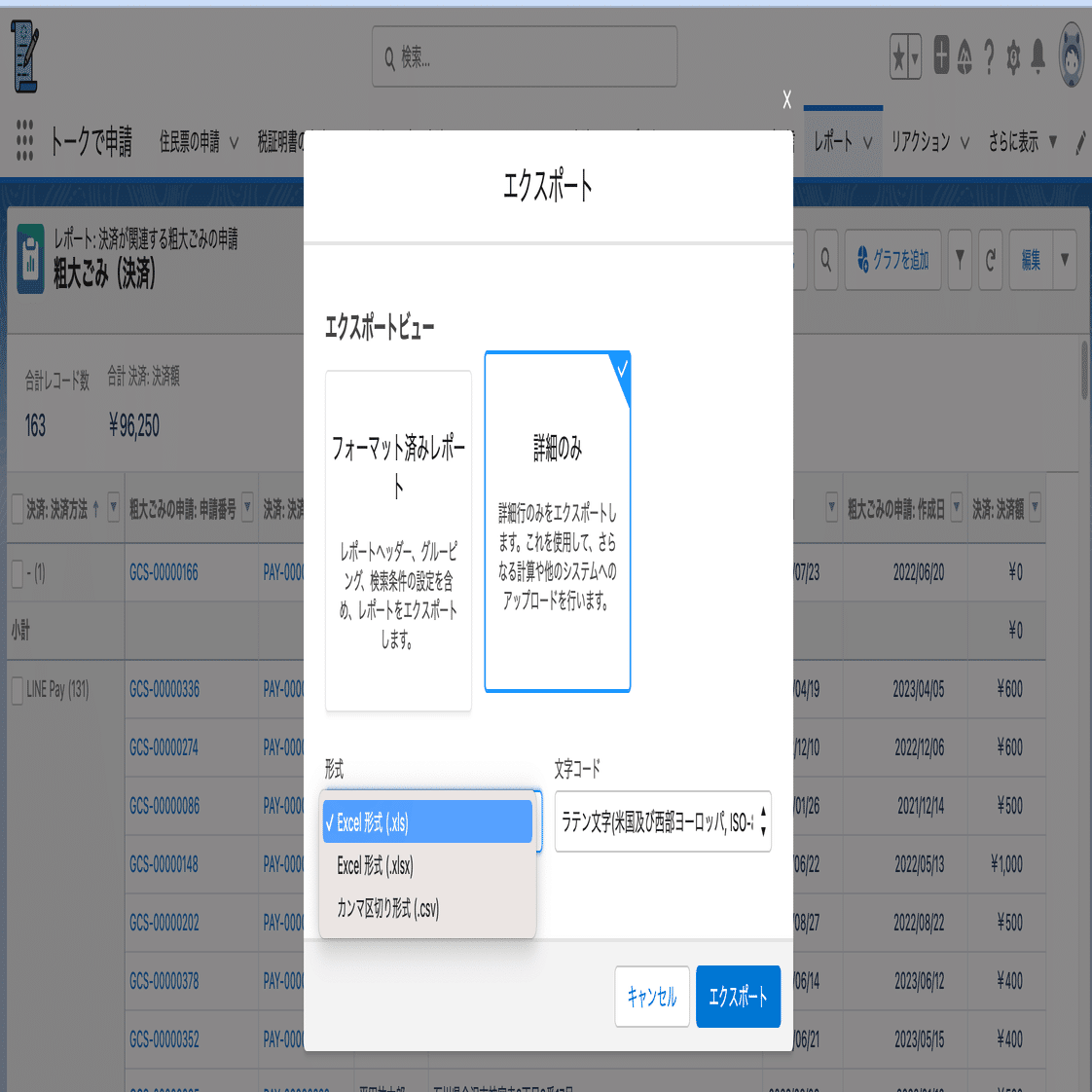Click the refresh report icon
The image size is (1092, 1092).
click(991, 260)
